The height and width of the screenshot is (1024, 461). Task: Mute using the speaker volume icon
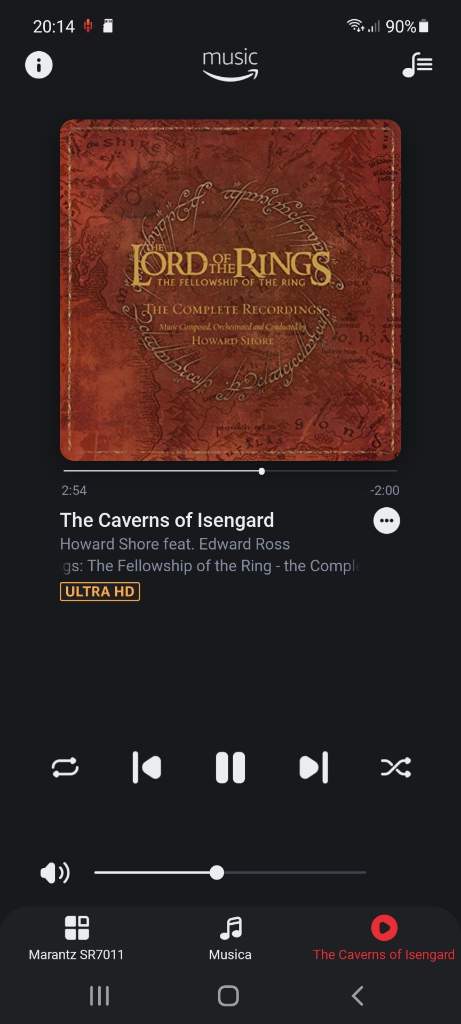55,872
